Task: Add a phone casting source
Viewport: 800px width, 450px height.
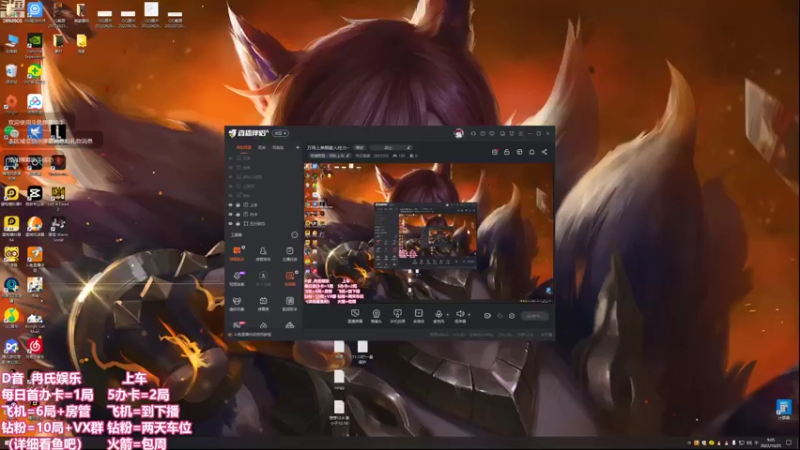Action: pos(397,316)
